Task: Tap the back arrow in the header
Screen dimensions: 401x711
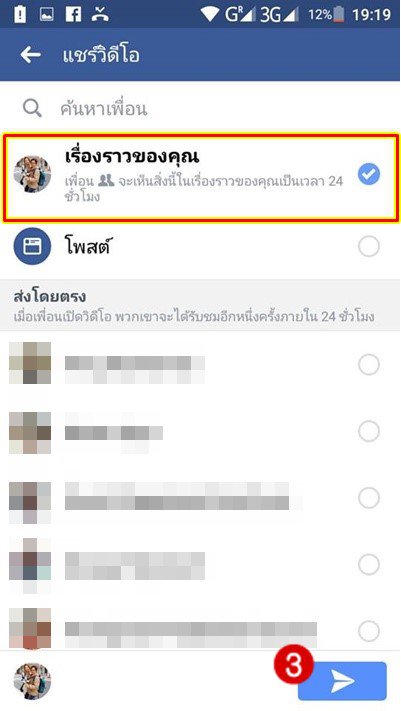Action: (x=31, y=55)
